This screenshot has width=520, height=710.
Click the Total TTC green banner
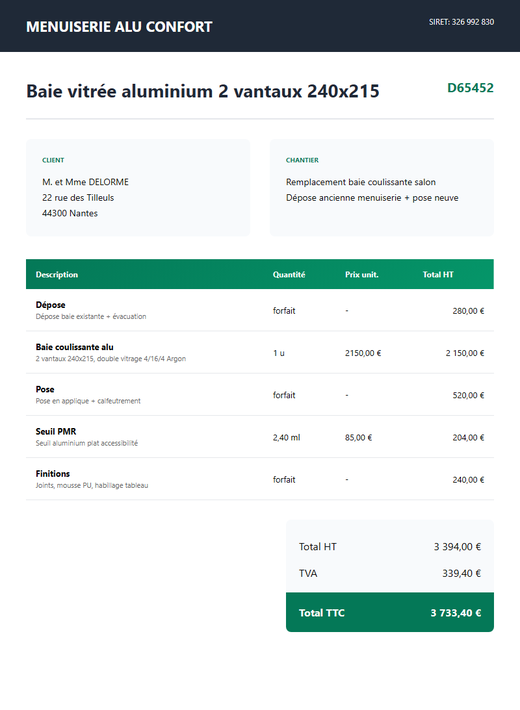click(390, 612)
